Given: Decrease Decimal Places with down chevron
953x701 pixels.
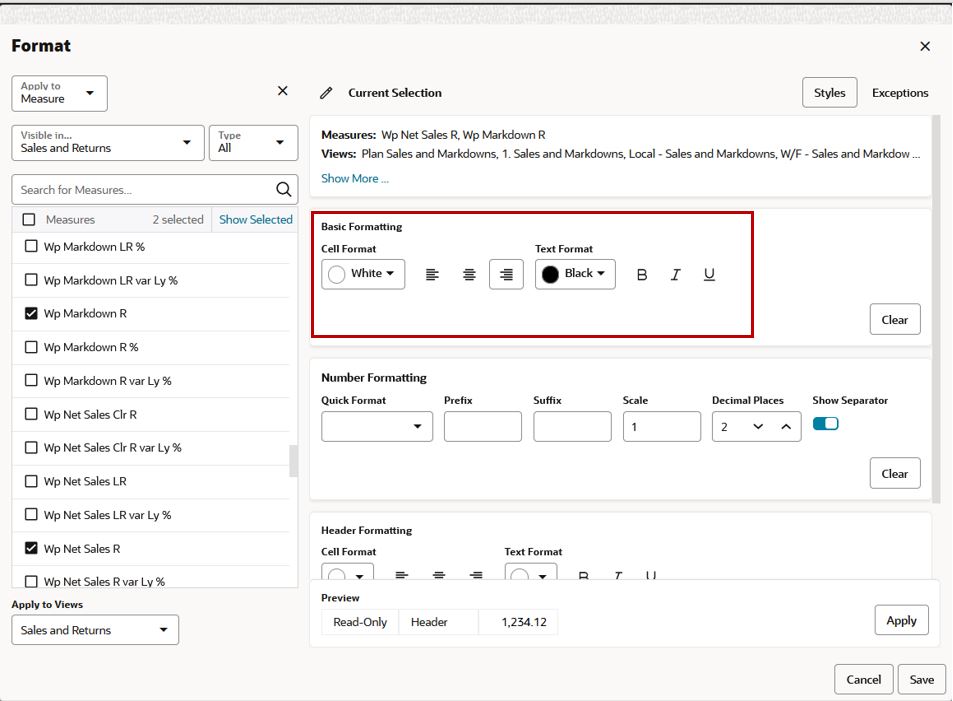Looking at the screenshot, I should [x=758, y=427].
